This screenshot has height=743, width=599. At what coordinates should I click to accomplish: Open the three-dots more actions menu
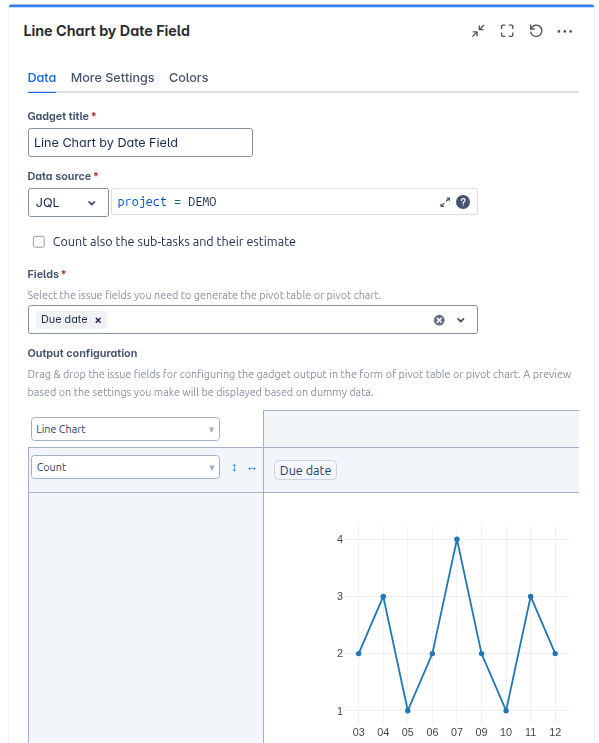coord(564,31)
